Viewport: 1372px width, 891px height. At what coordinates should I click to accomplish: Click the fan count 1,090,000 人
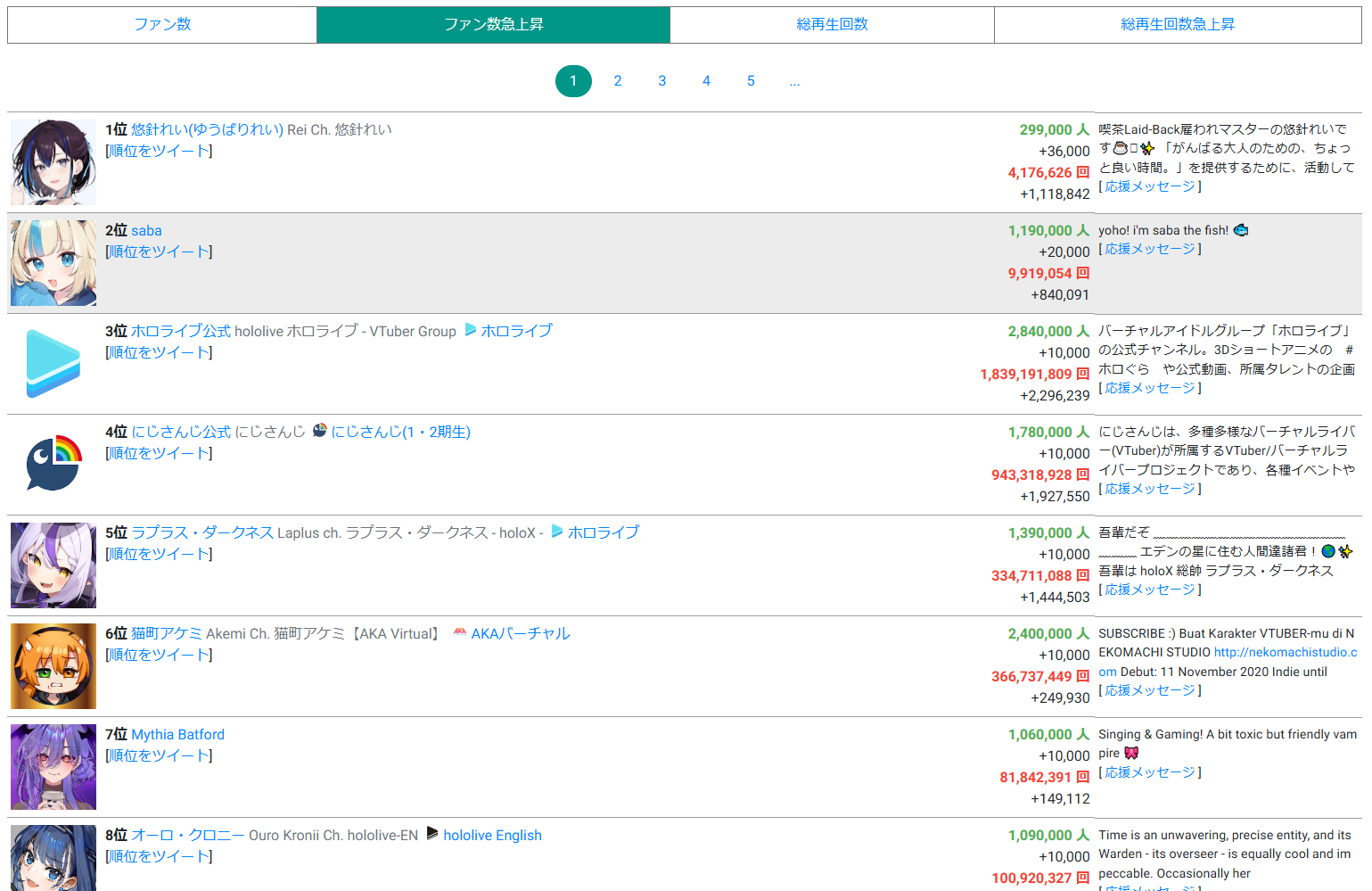click(1048, 835)
